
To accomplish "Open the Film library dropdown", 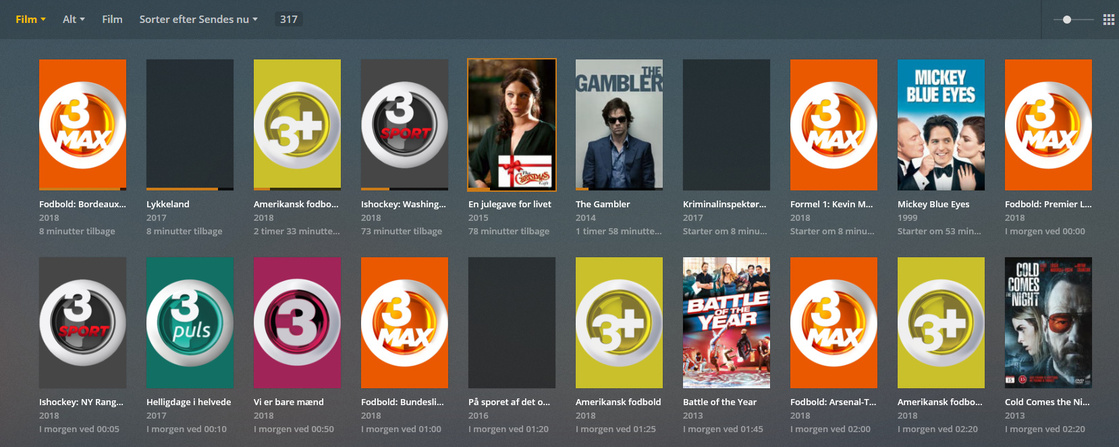I will 31,19.
